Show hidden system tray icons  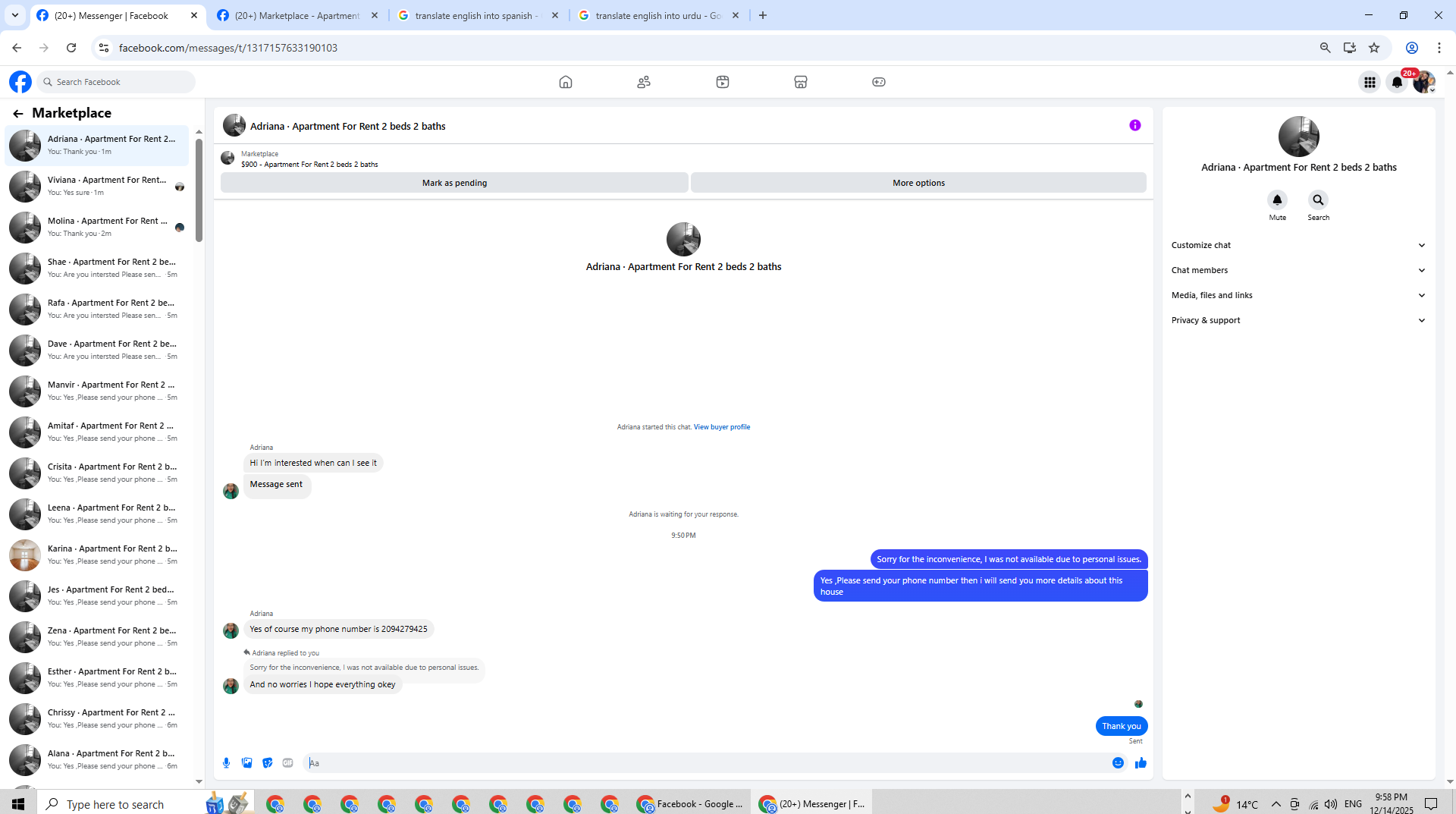tap(1276, 804)
